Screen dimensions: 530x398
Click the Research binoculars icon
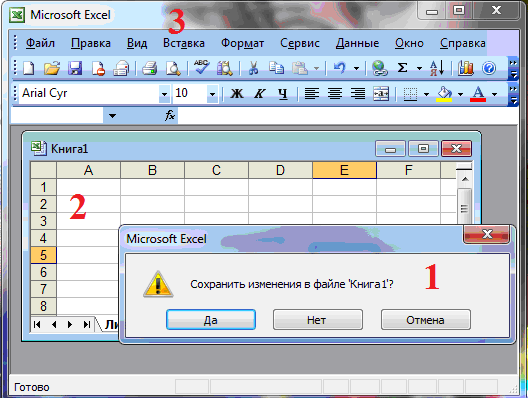click(224, 68)
